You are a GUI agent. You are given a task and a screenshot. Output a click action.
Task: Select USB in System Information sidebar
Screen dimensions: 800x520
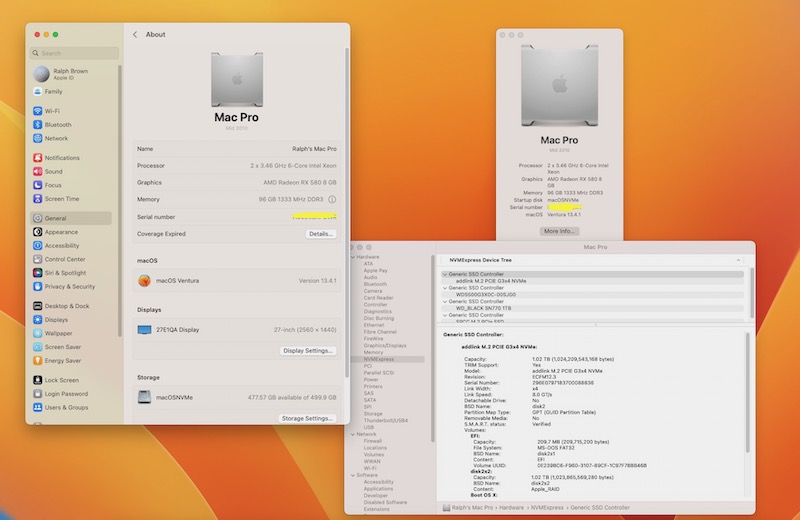point(368,427)
